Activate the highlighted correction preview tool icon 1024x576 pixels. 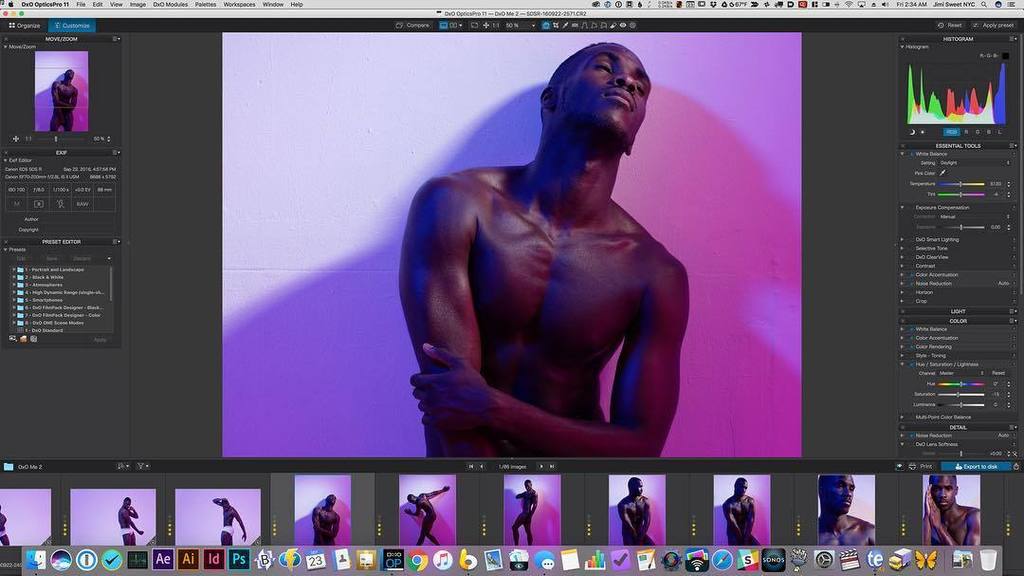(x=545, y=25)
